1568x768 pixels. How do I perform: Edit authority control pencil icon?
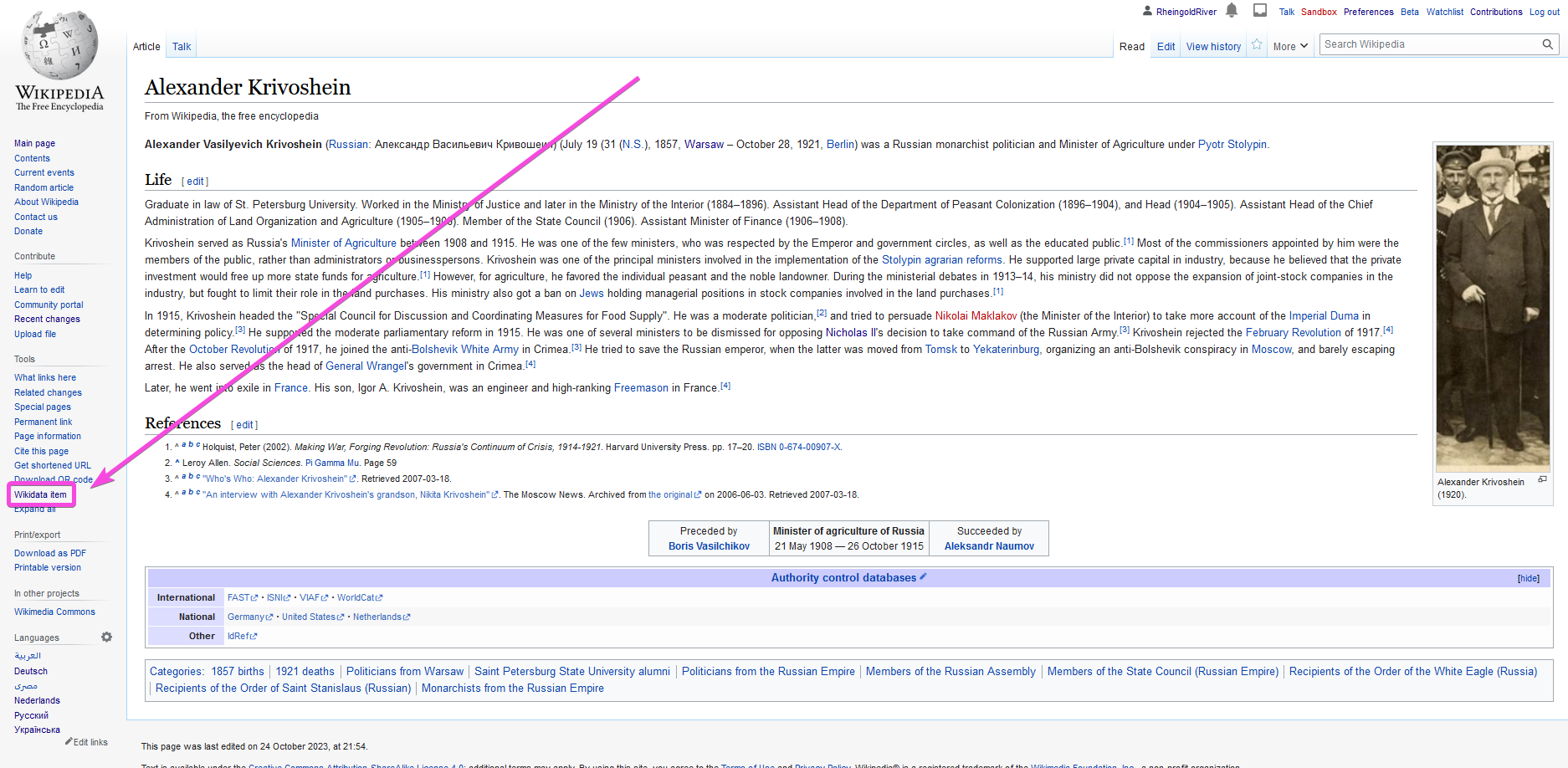click(x=923, y=576)
